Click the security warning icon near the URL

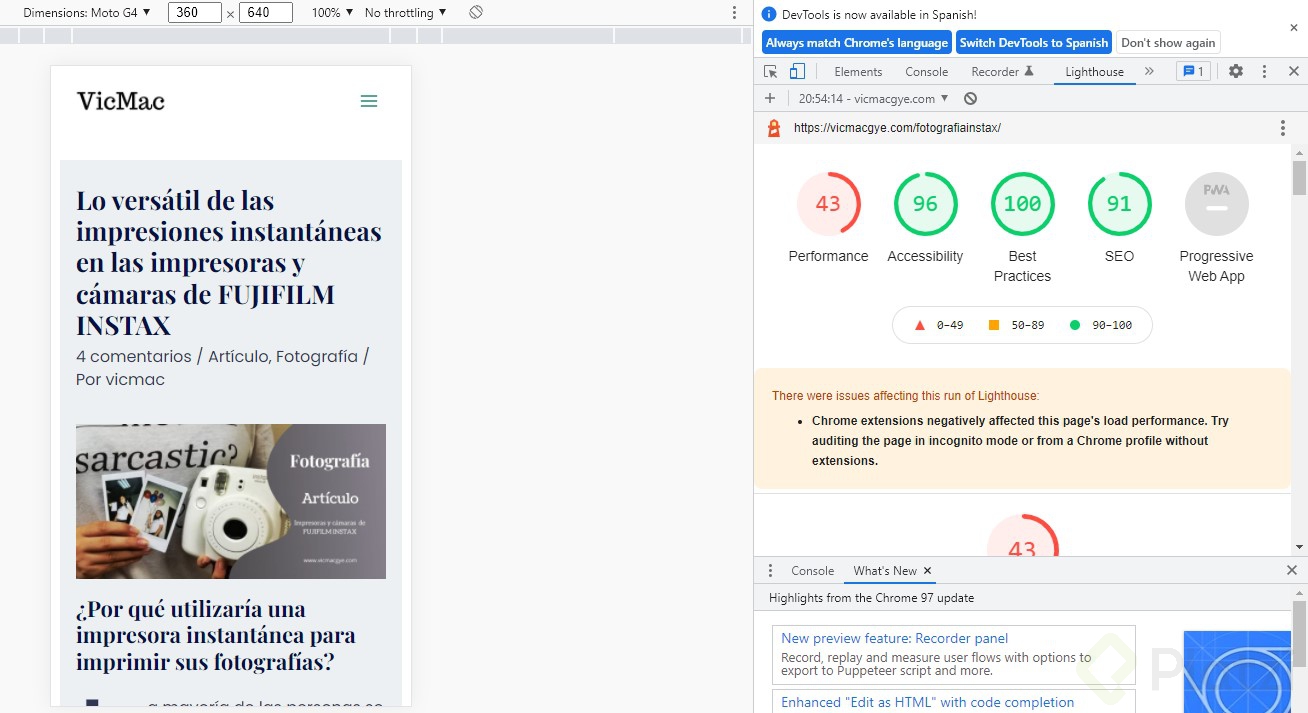[773, 127]
